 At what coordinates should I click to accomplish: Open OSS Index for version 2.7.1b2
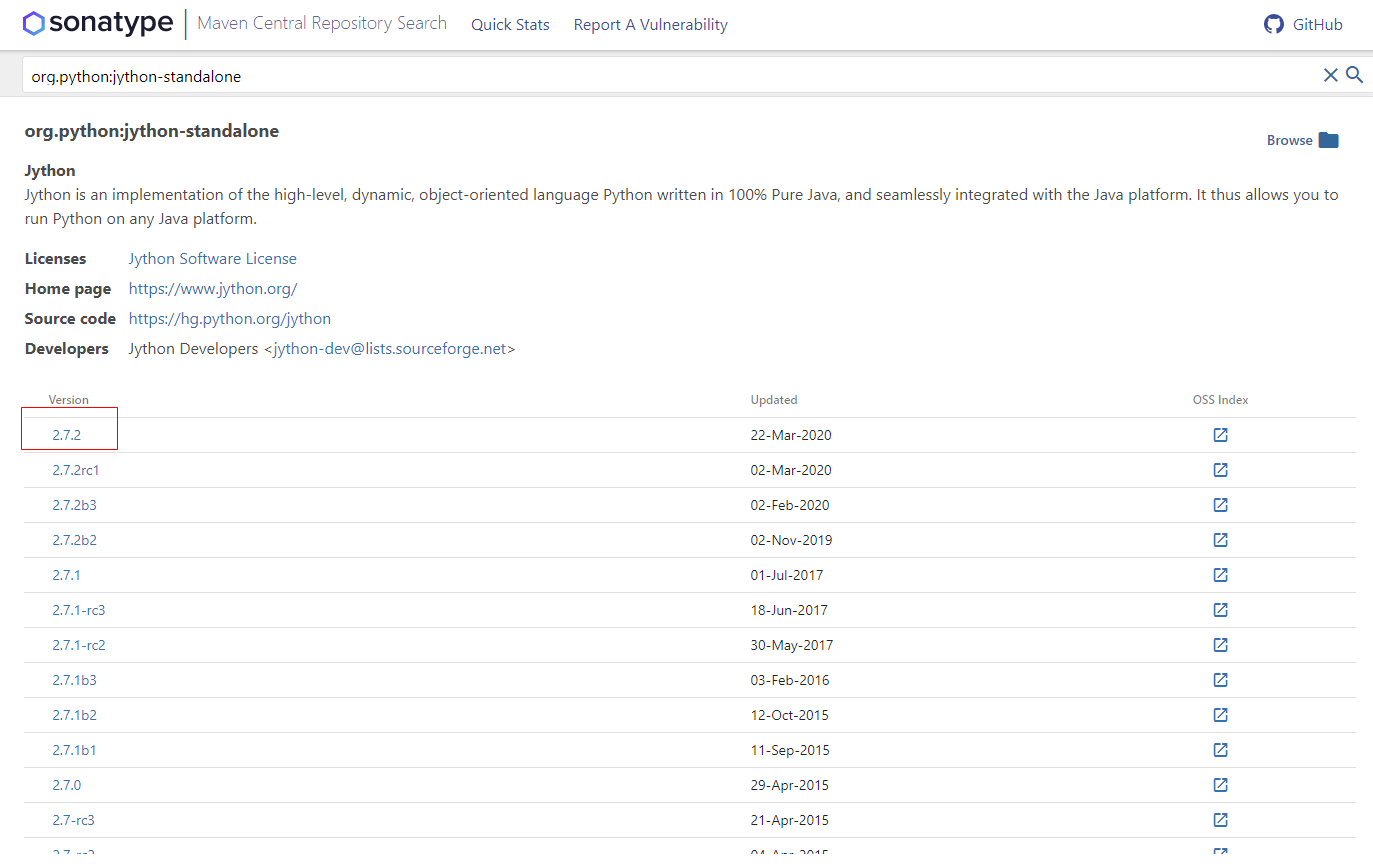click(1220, 715)
